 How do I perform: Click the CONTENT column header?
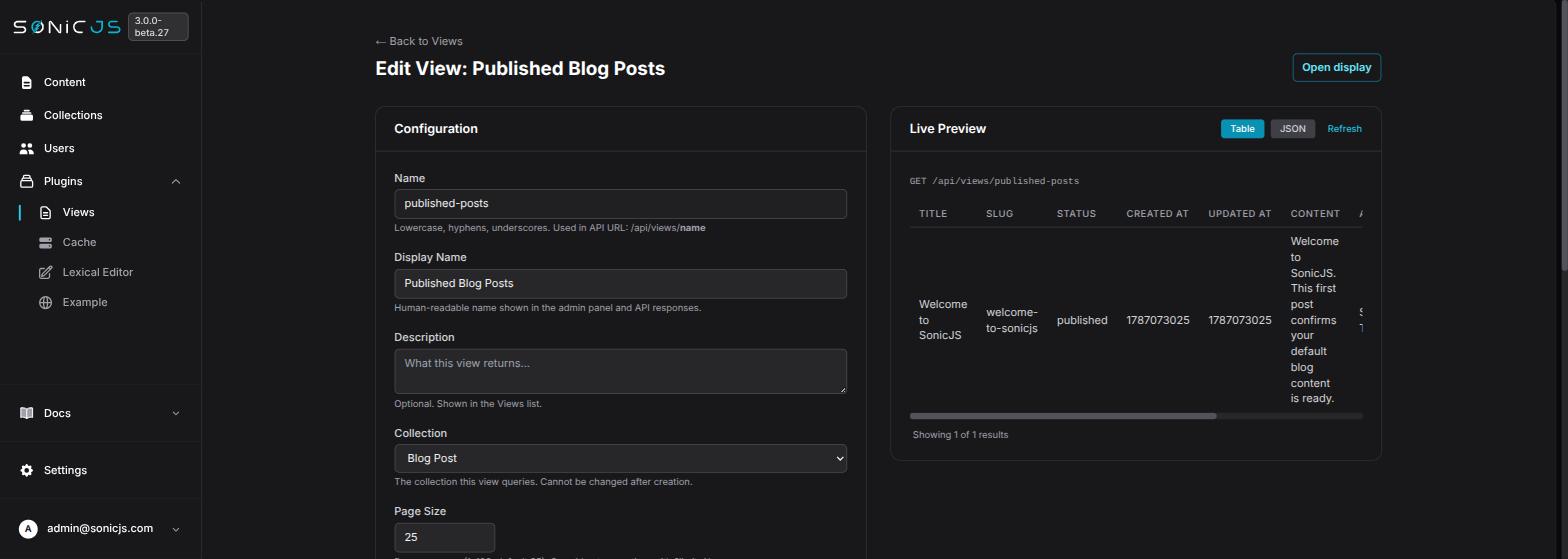[x=1315, y=214]
